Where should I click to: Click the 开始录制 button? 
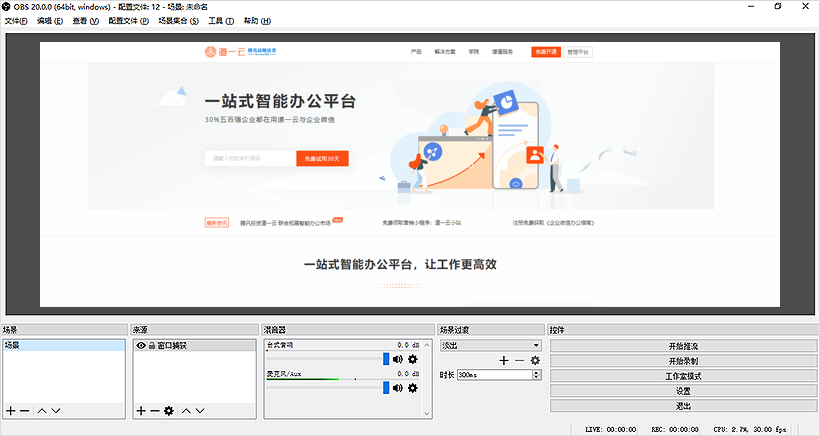coord(683,360)
